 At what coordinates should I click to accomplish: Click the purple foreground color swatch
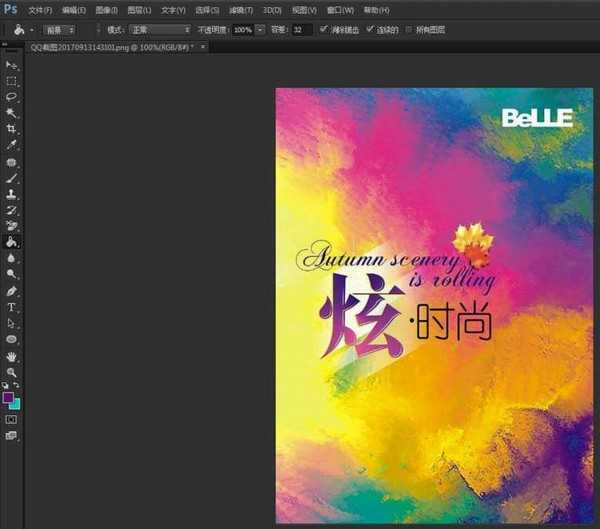coord(9,397)
